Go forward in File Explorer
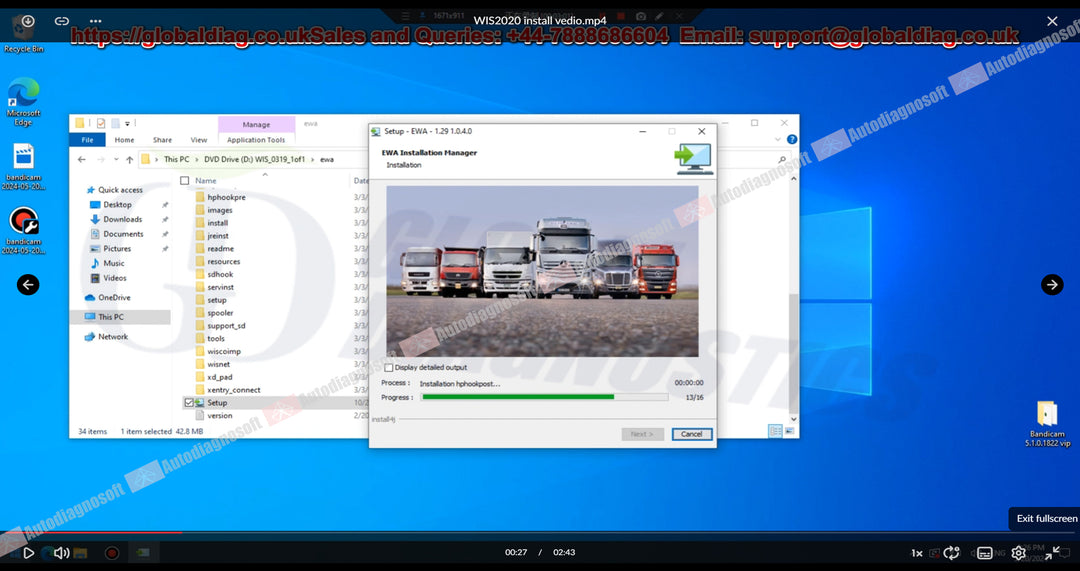Viewport: 1080px width, 571px height. point(99,160)
